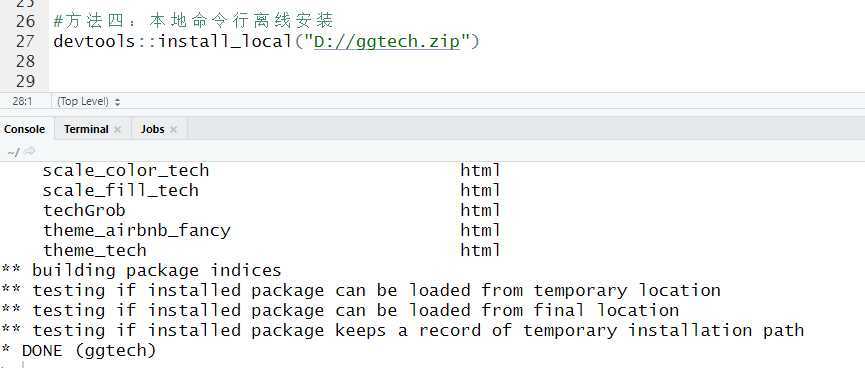Screen dimensions: 865x368
Task: Close the Terminal tab with its x
Action: 117,130
